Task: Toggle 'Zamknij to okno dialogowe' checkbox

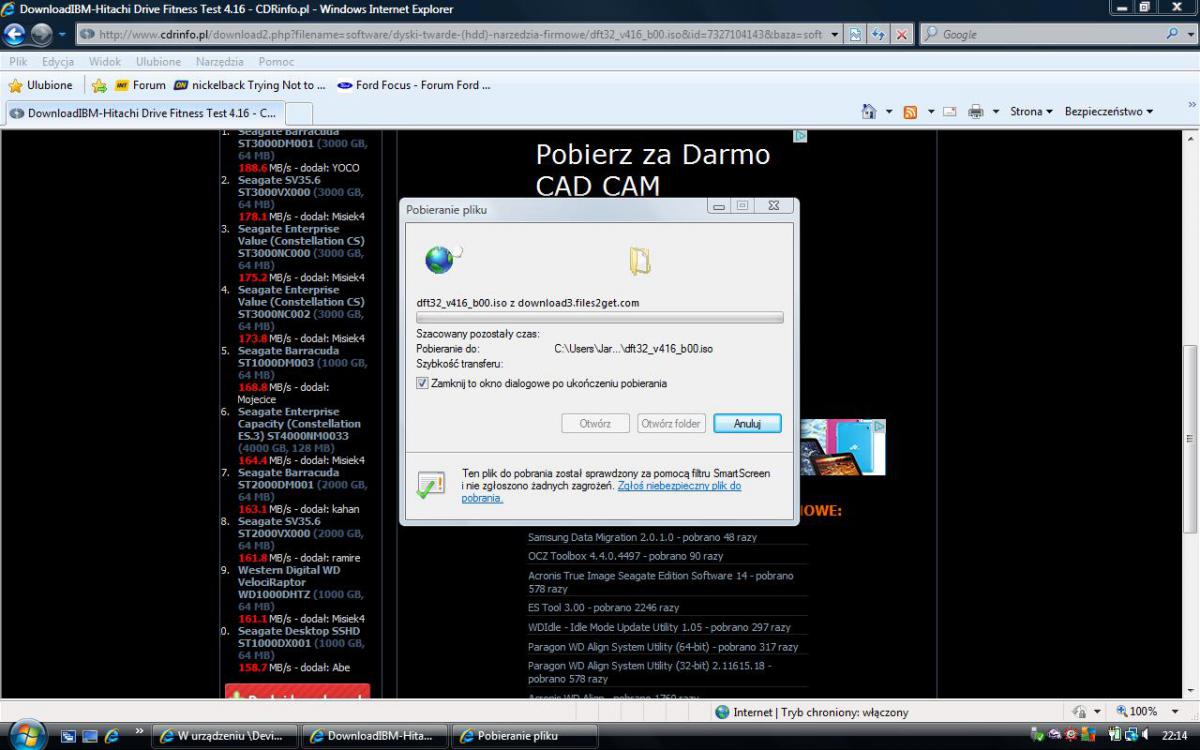Action: (422, 383)
